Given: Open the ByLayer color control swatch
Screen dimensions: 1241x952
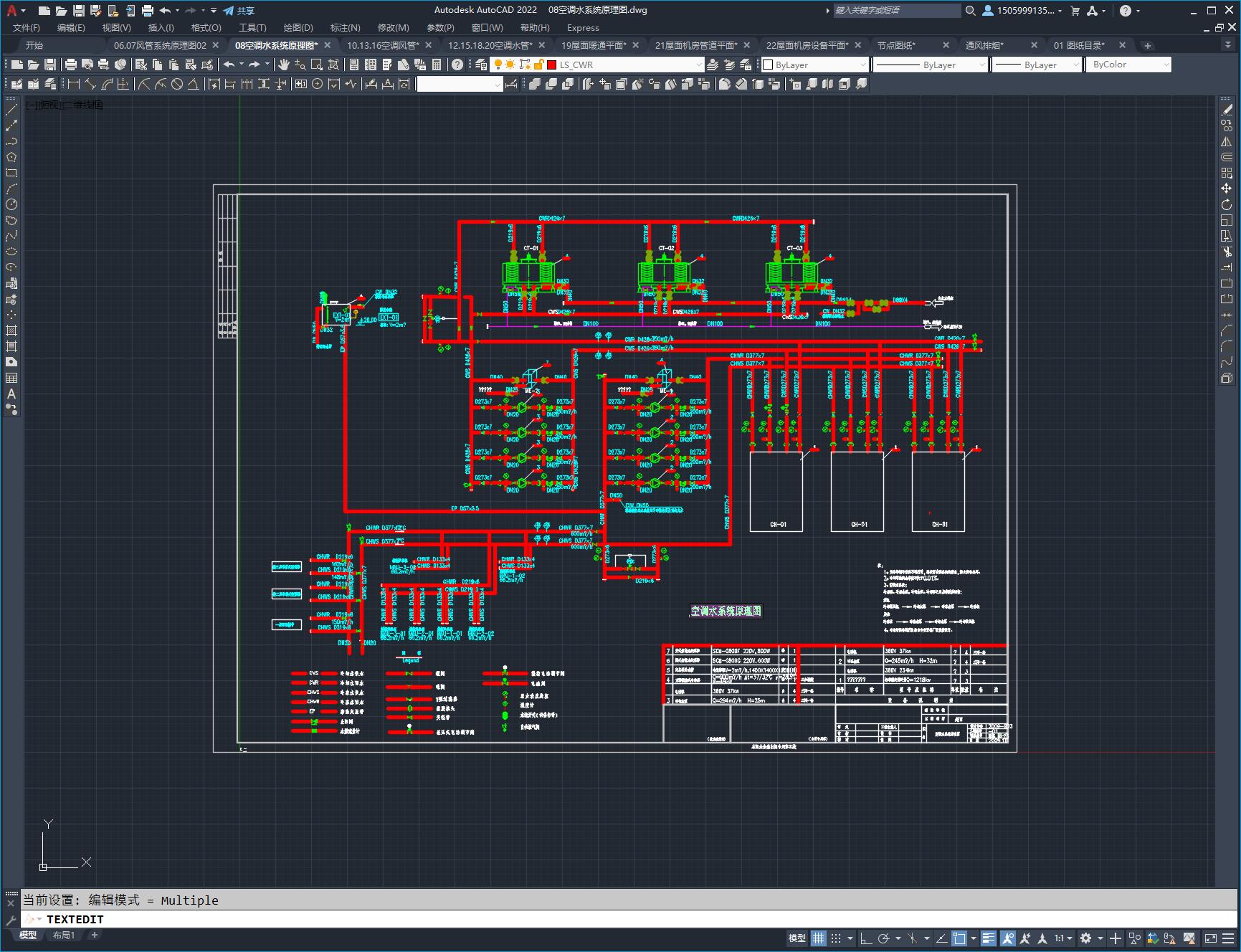Looking at the screenshot, I should pyautogui.click(x=769, y=65).
